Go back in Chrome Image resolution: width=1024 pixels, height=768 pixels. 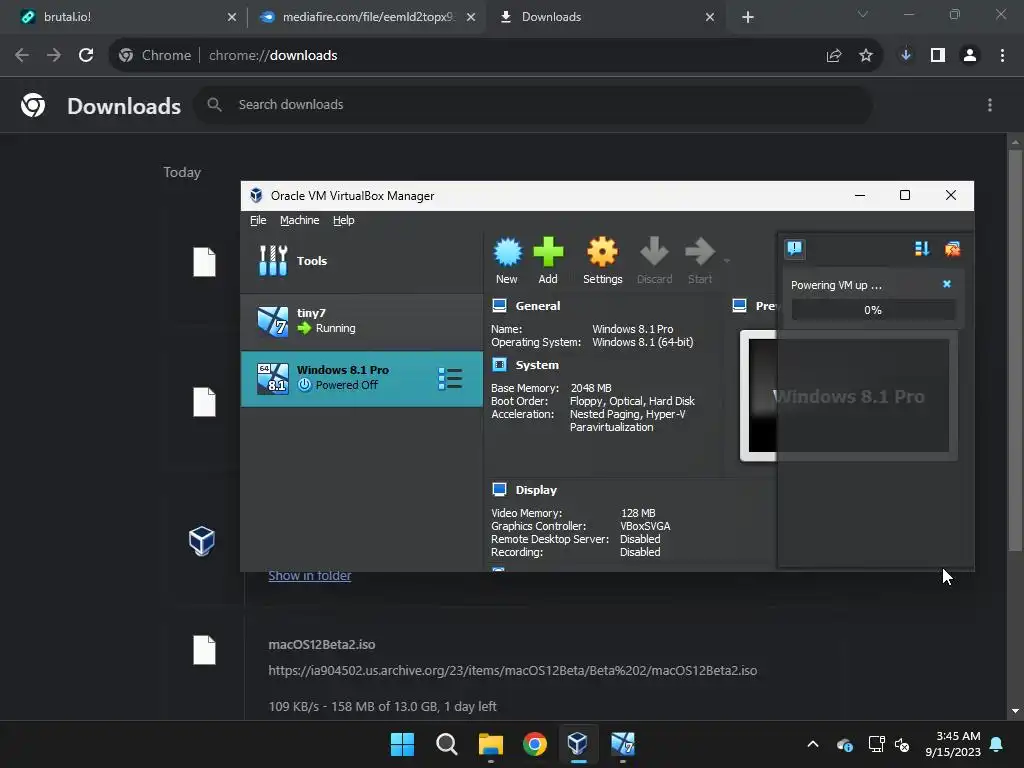coord(22,56)
